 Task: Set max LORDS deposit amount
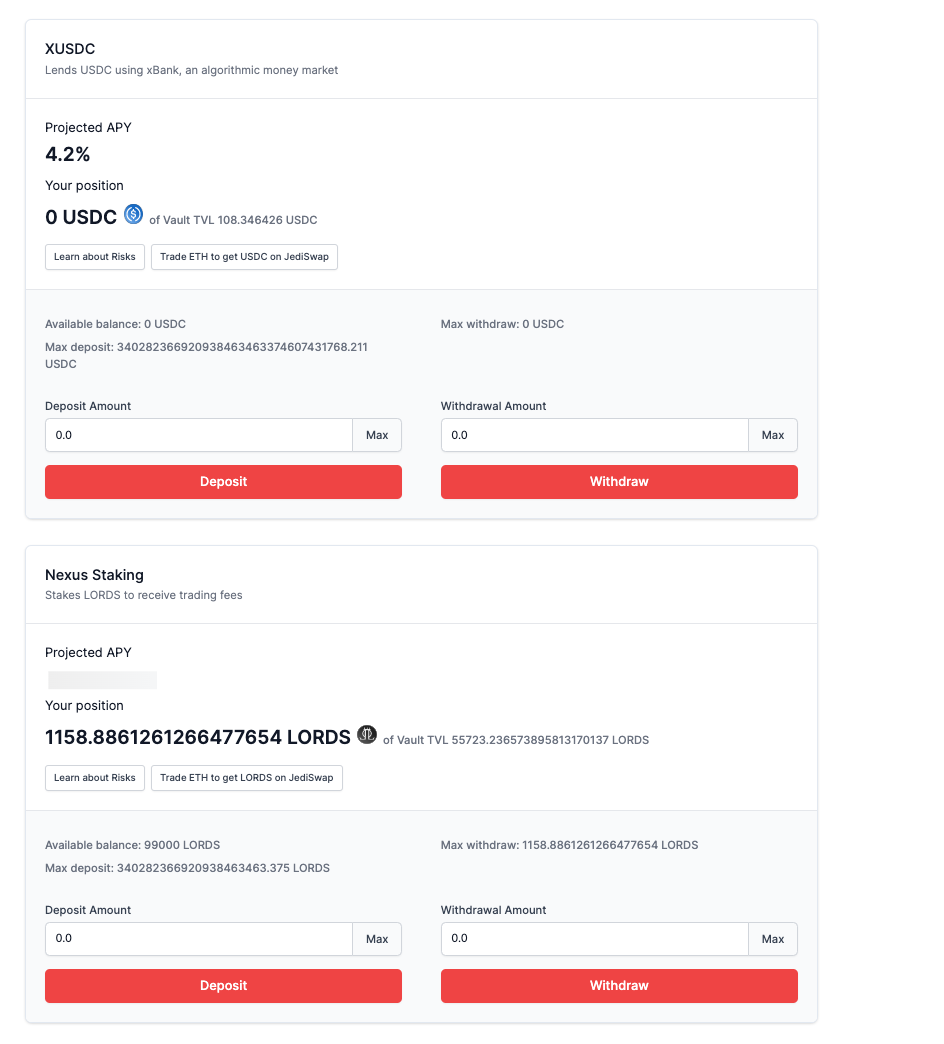[377, 939]
